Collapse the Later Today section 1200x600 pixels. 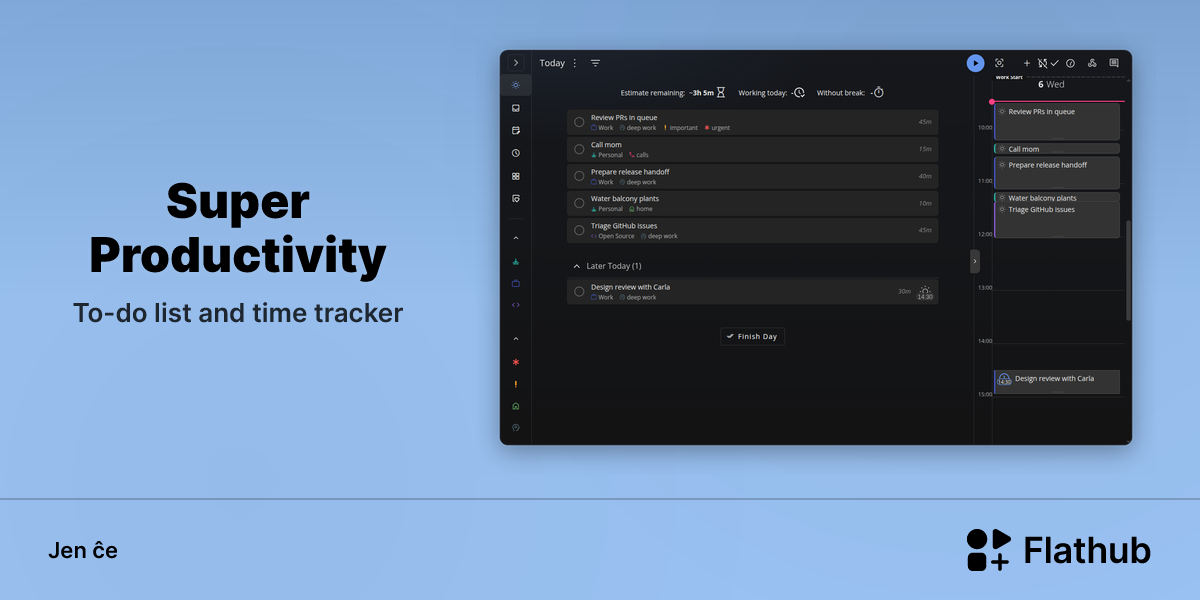(576, 266)
